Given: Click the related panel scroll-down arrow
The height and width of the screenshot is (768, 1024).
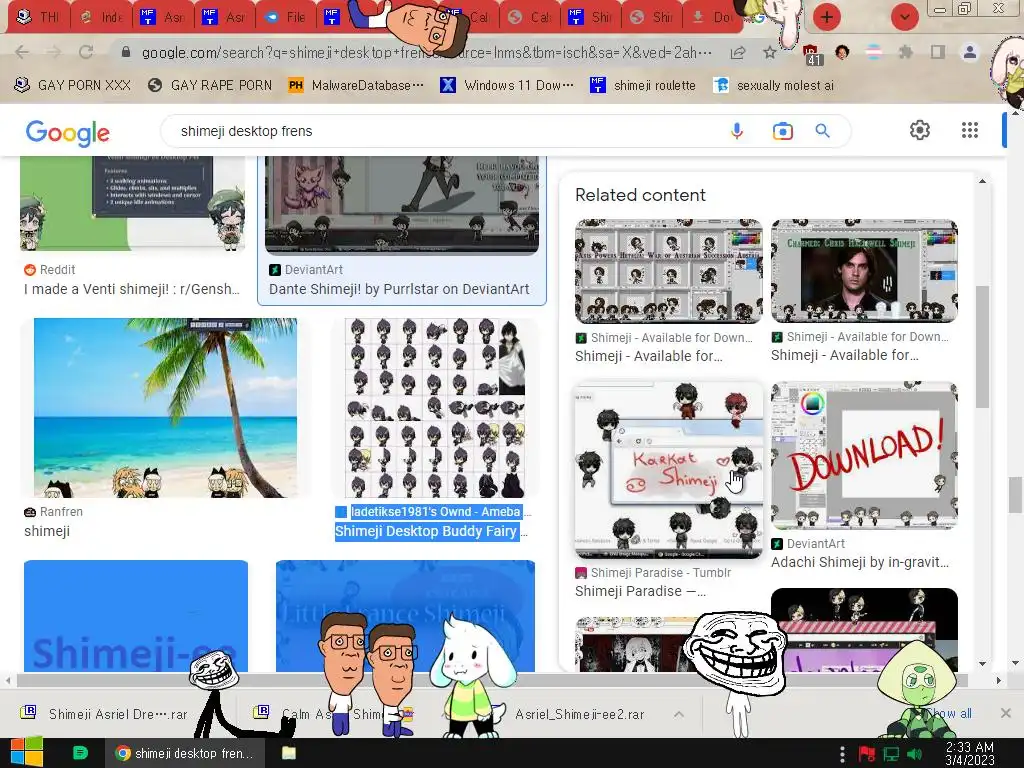Looking at the screenshot, I should click(x=982, y=664).
